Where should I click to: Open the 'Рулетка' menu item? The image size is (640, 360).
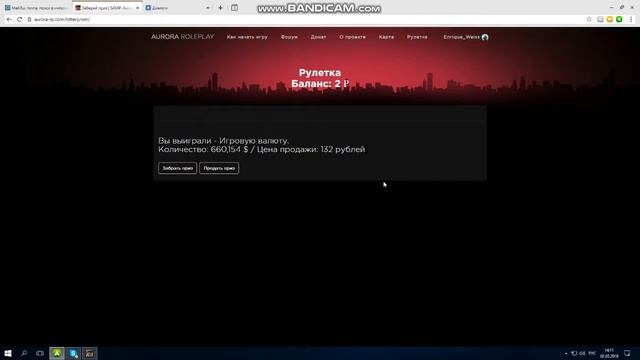(x=417, y=37)
